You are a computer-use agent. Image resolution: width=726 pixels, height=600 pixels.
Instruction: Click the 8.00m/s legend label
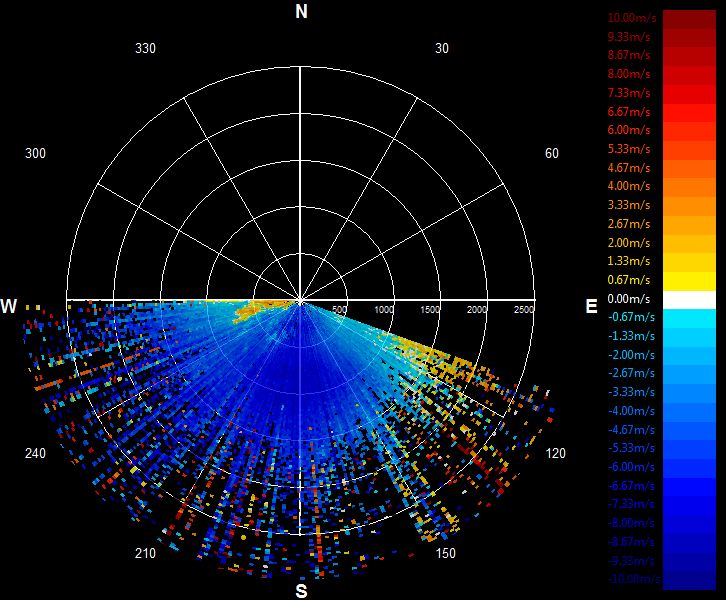[x=629, y=74]
